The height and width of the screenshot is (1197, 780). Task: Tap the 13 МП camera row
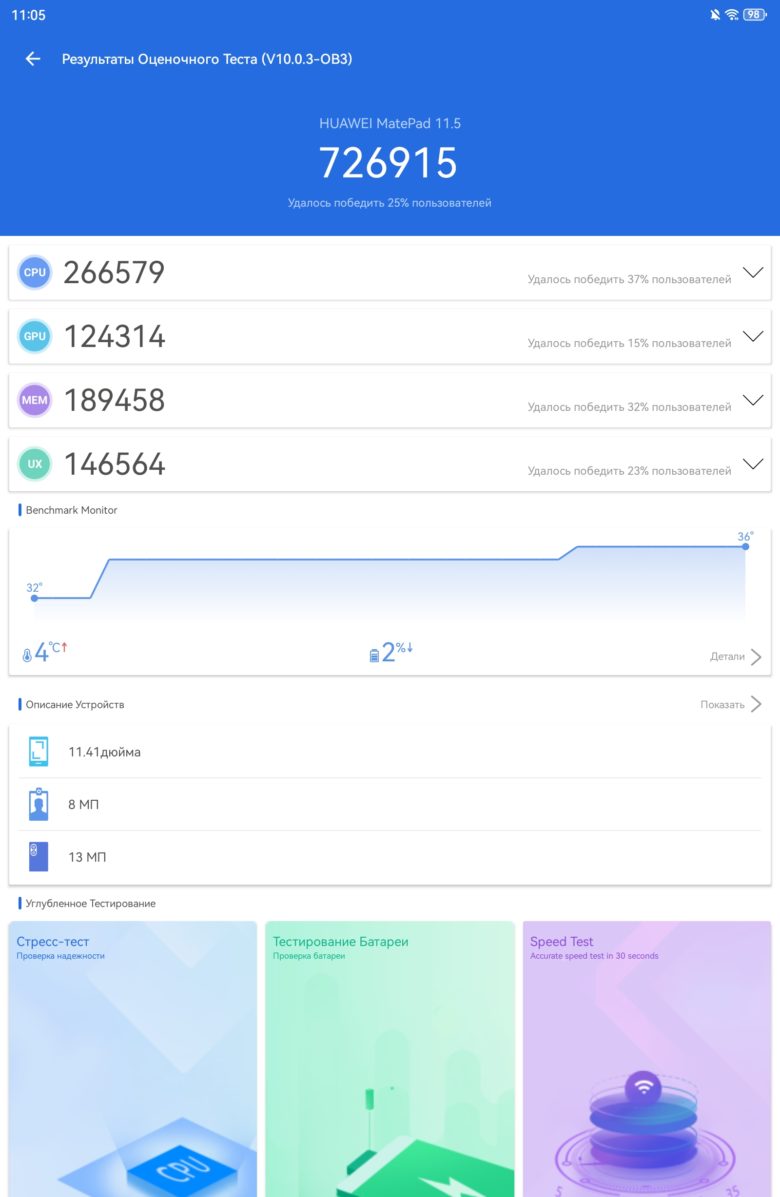[390, 857]
